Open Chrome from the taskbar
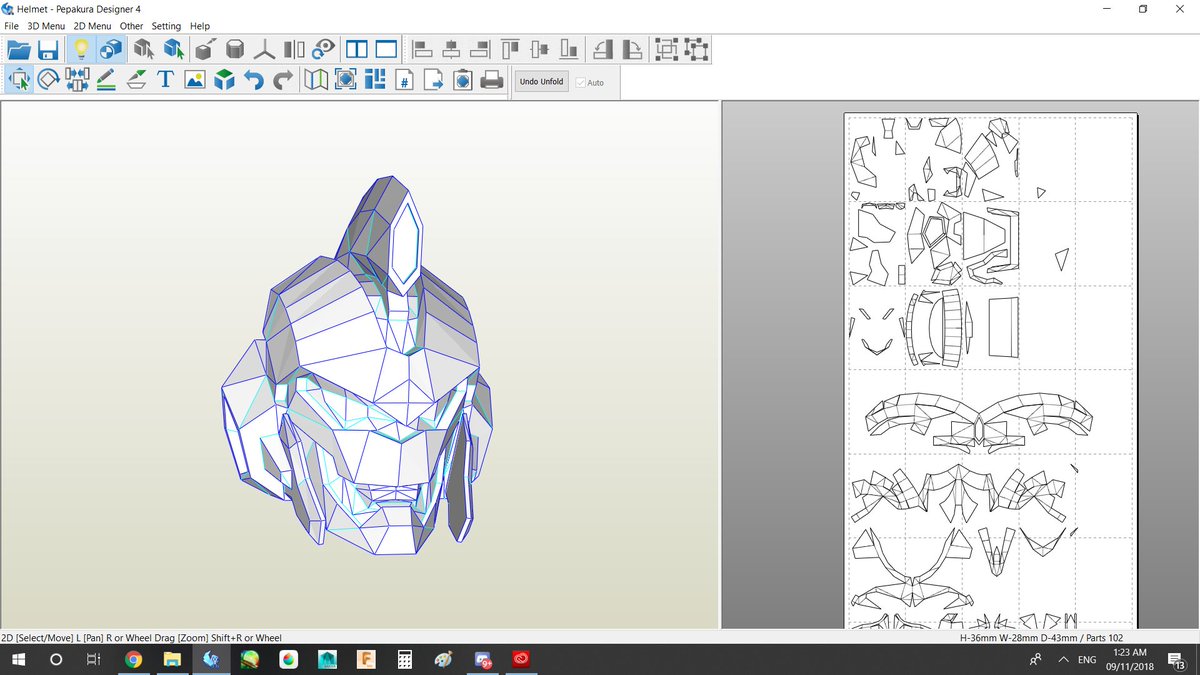Viewport: 1200px width, 675px height. pyautogui.click(x=133, y=659)
